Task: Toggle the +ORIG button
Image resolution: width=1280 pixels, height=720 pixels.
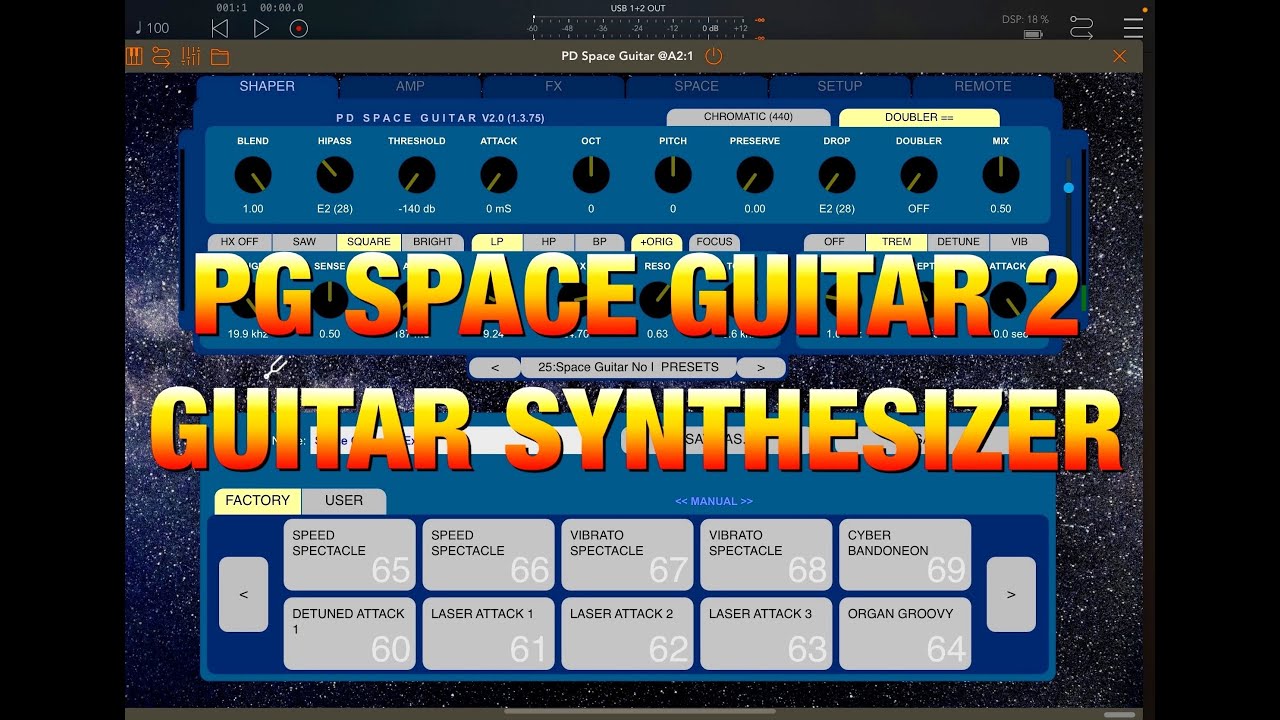Action: click(657, 242)
